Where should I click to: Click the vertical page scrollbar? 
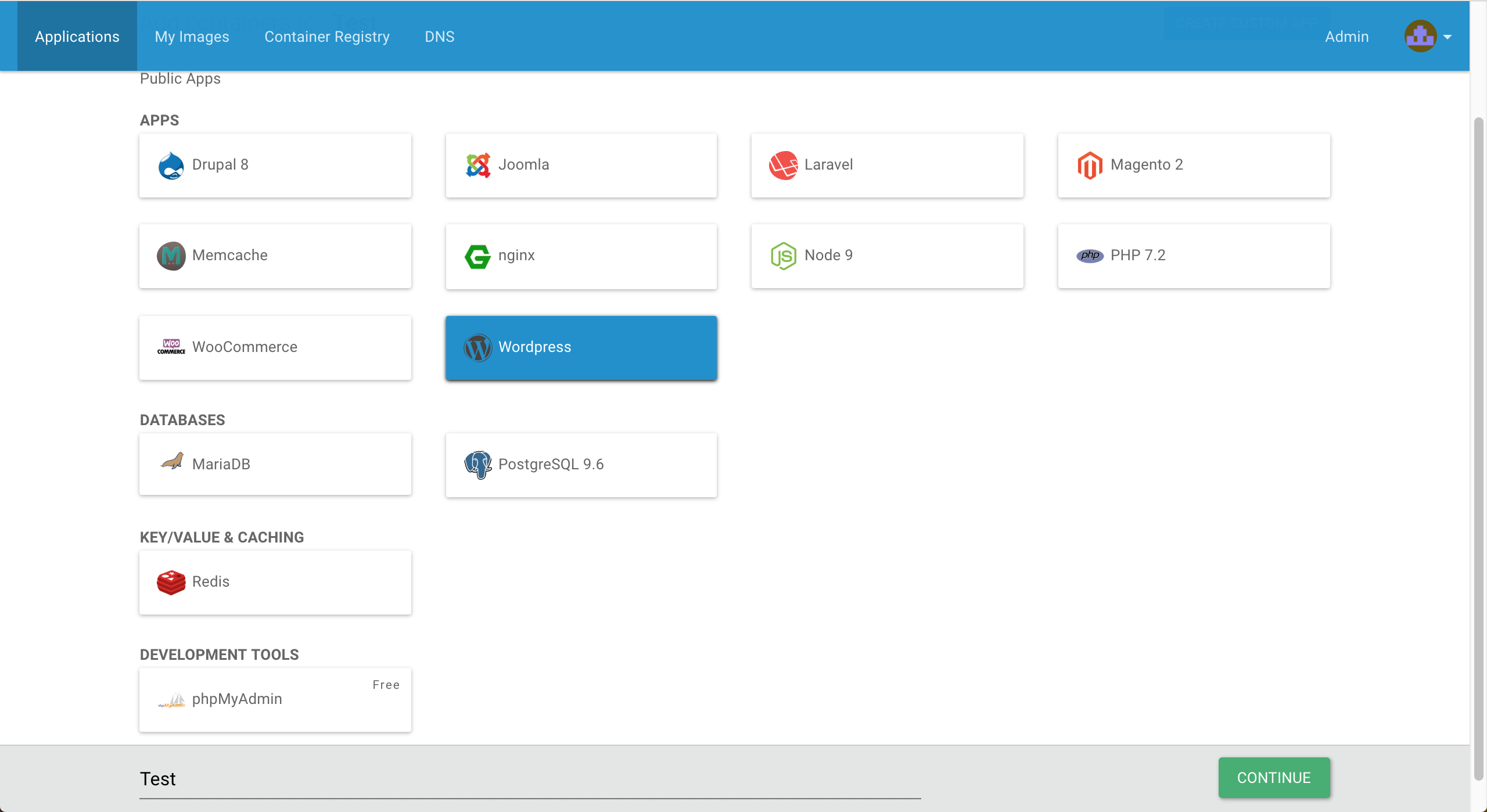pos(1479,448)
